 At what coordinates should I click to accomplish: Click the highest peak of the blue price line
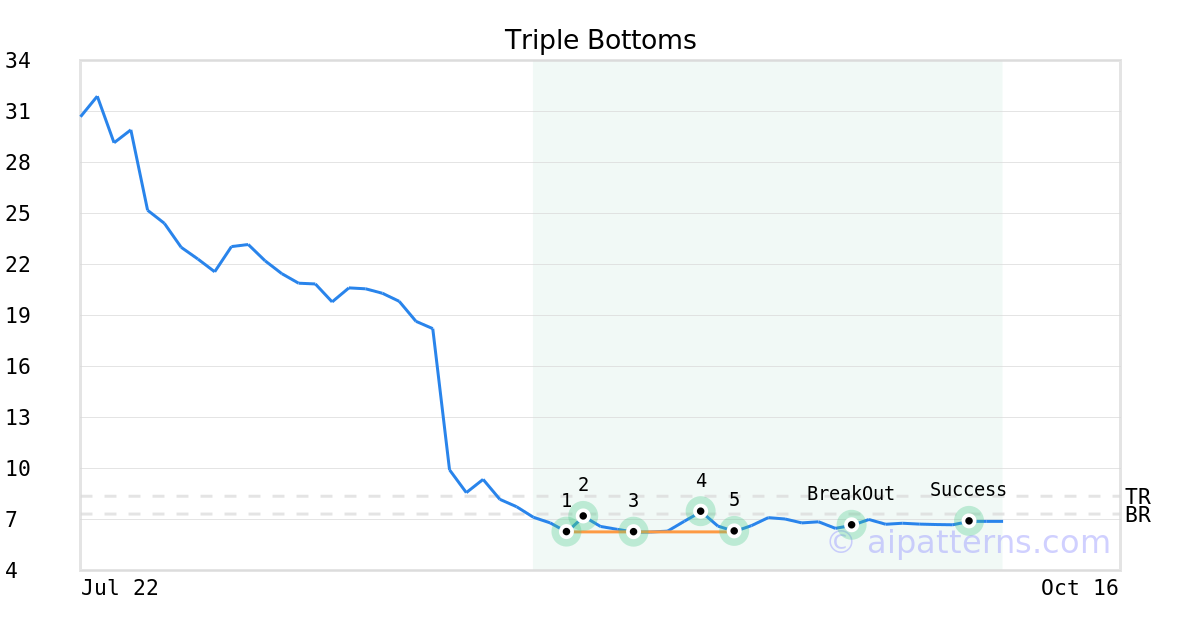click(97, 97)
